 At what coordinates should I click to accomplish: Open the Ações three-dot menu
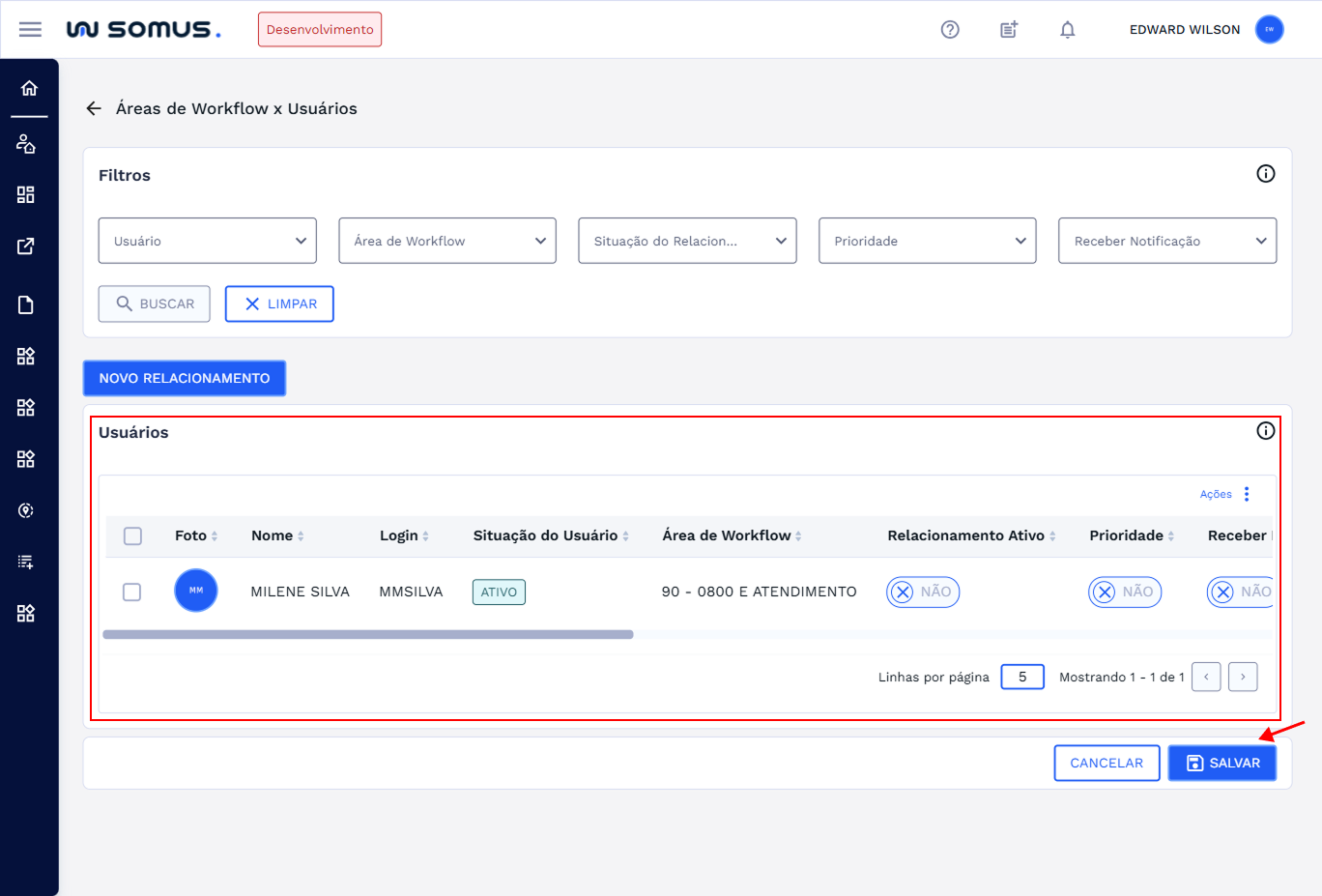click(1247, 494)
